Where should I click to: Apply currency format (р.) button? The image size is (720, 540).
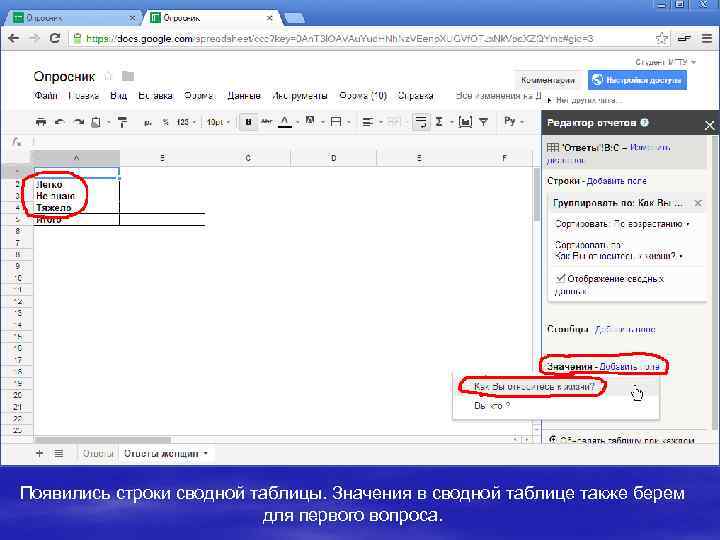click(x=147, y=123)
